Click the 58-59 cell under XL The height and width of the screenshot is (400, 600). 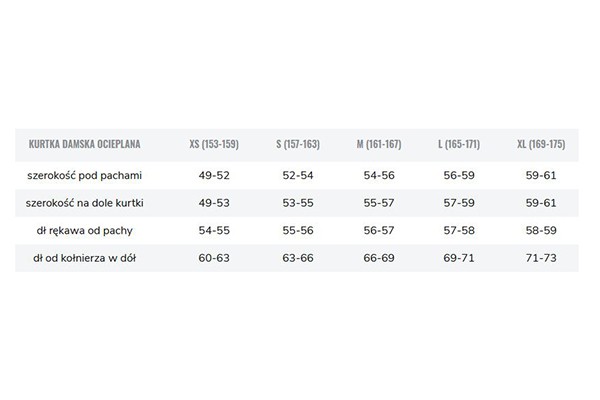tap(541, 230)
